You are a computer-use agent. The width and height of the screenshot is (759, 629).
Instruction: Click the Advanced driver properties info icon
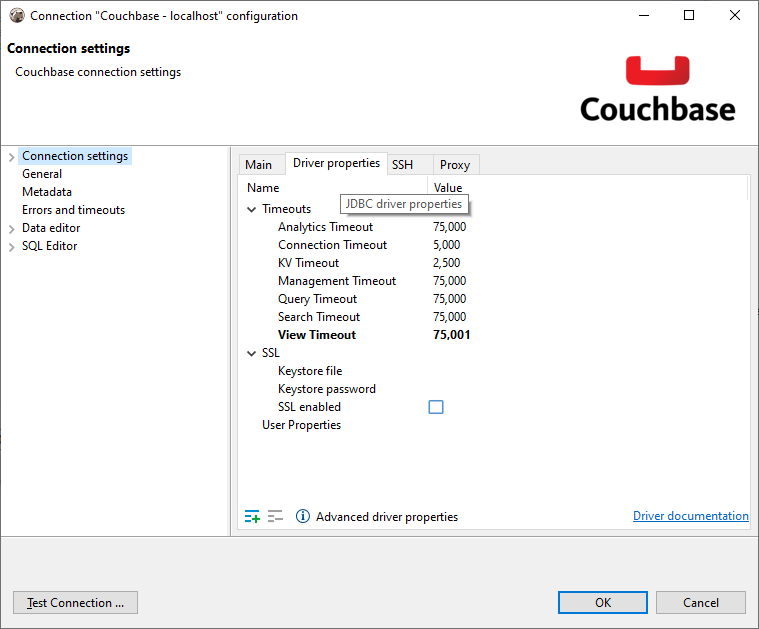[303, 516]
